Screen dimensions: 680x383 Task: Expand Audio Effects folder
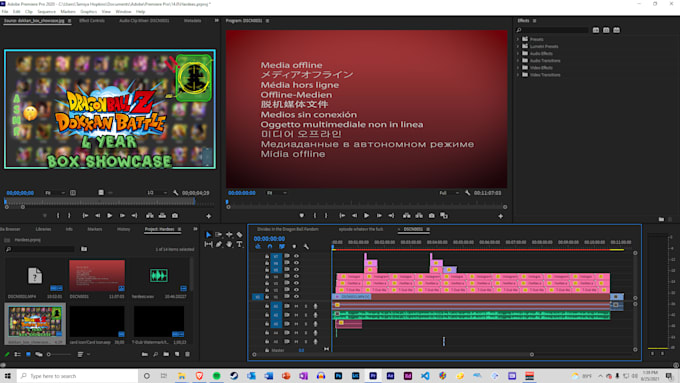click(x=518, y=53)
